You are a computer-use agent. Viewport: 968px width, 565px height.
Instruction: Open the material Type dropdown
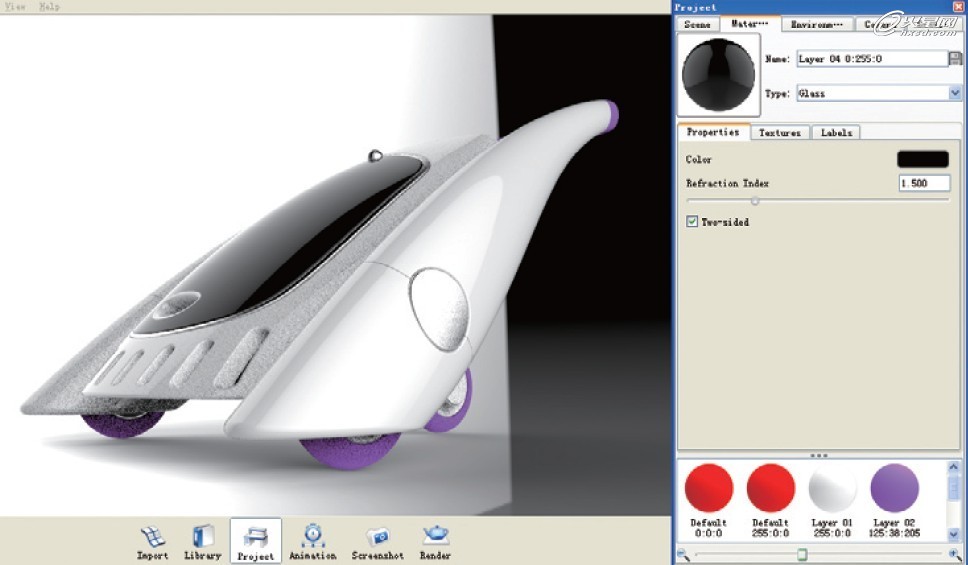(955, 93)
